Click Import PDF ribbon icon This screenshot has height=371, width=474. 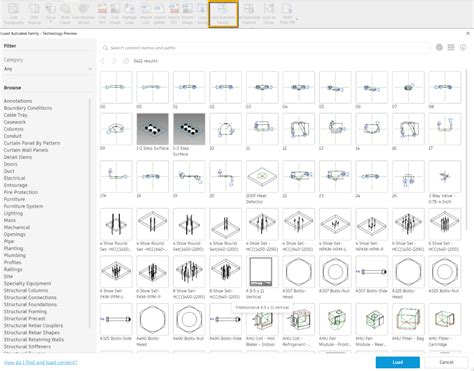pyautogui.click(x=173, y=13)
